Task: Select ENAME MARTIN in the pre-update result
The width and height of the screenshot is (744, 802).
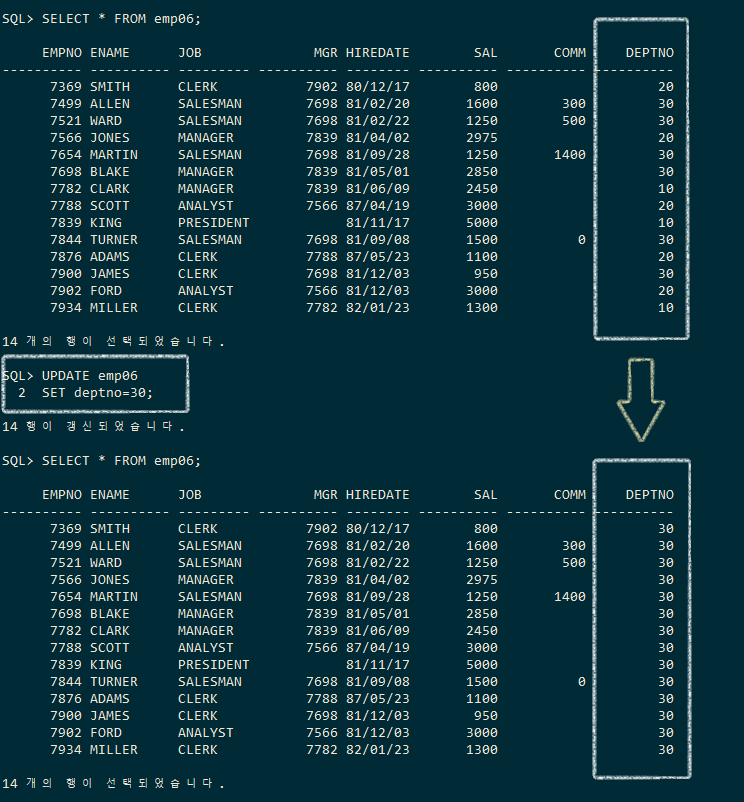Action: (x=114, y=155)
